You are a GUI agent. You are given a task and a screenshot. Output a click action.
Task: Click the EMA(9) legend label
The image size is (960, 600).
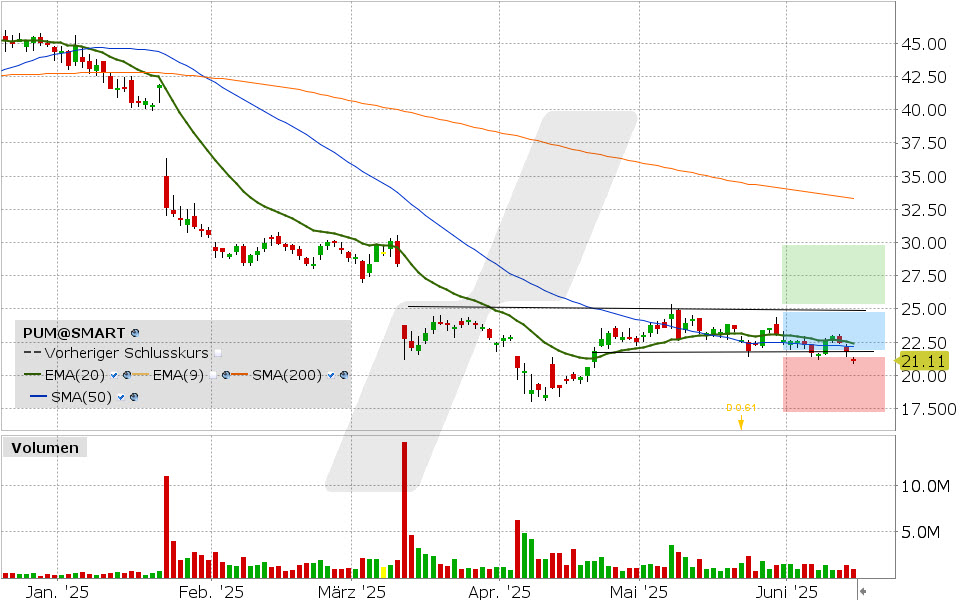[x=178, y=375]
